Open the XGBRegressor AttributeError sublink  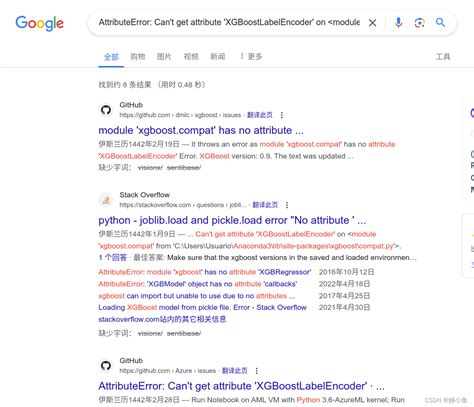(205, 272)
